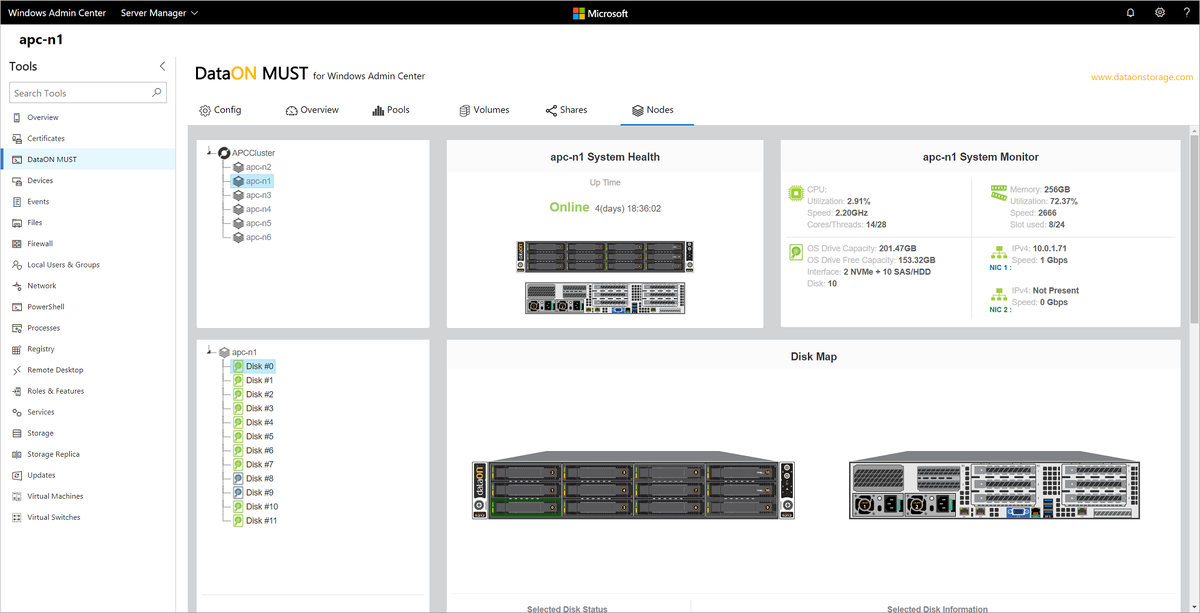Open the settings gear icon
Viewport: 1200px width, 613px height.
(1160, 13)
